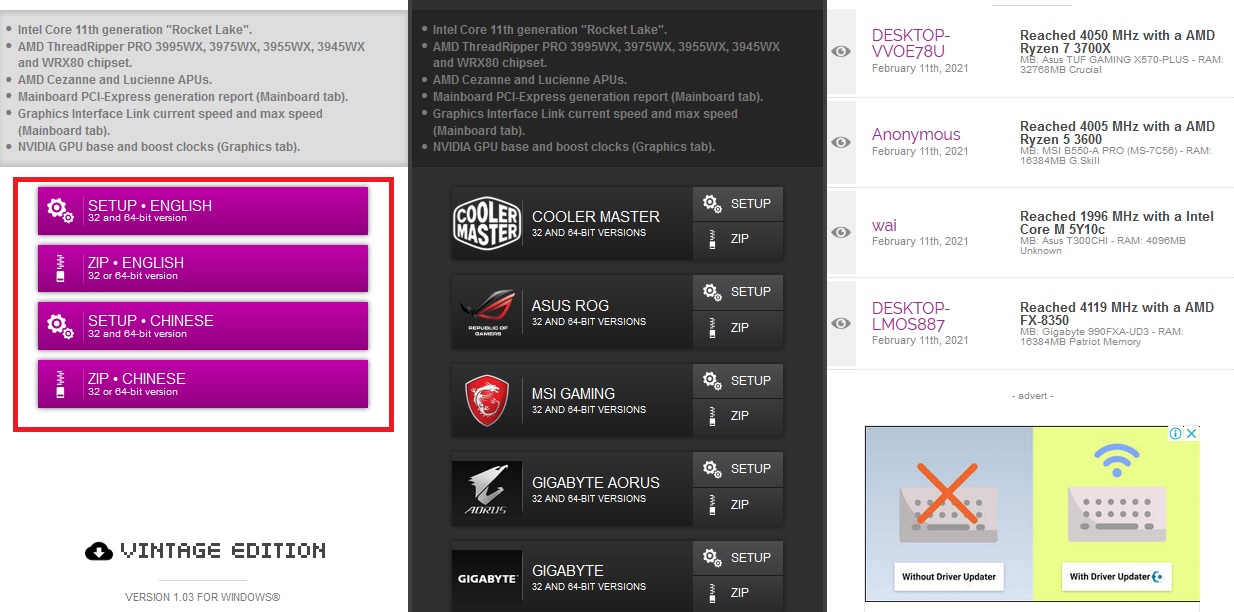1234x612 pixels.
Task: Click the GIGABYTE brand logo
Action: [487, 578]
